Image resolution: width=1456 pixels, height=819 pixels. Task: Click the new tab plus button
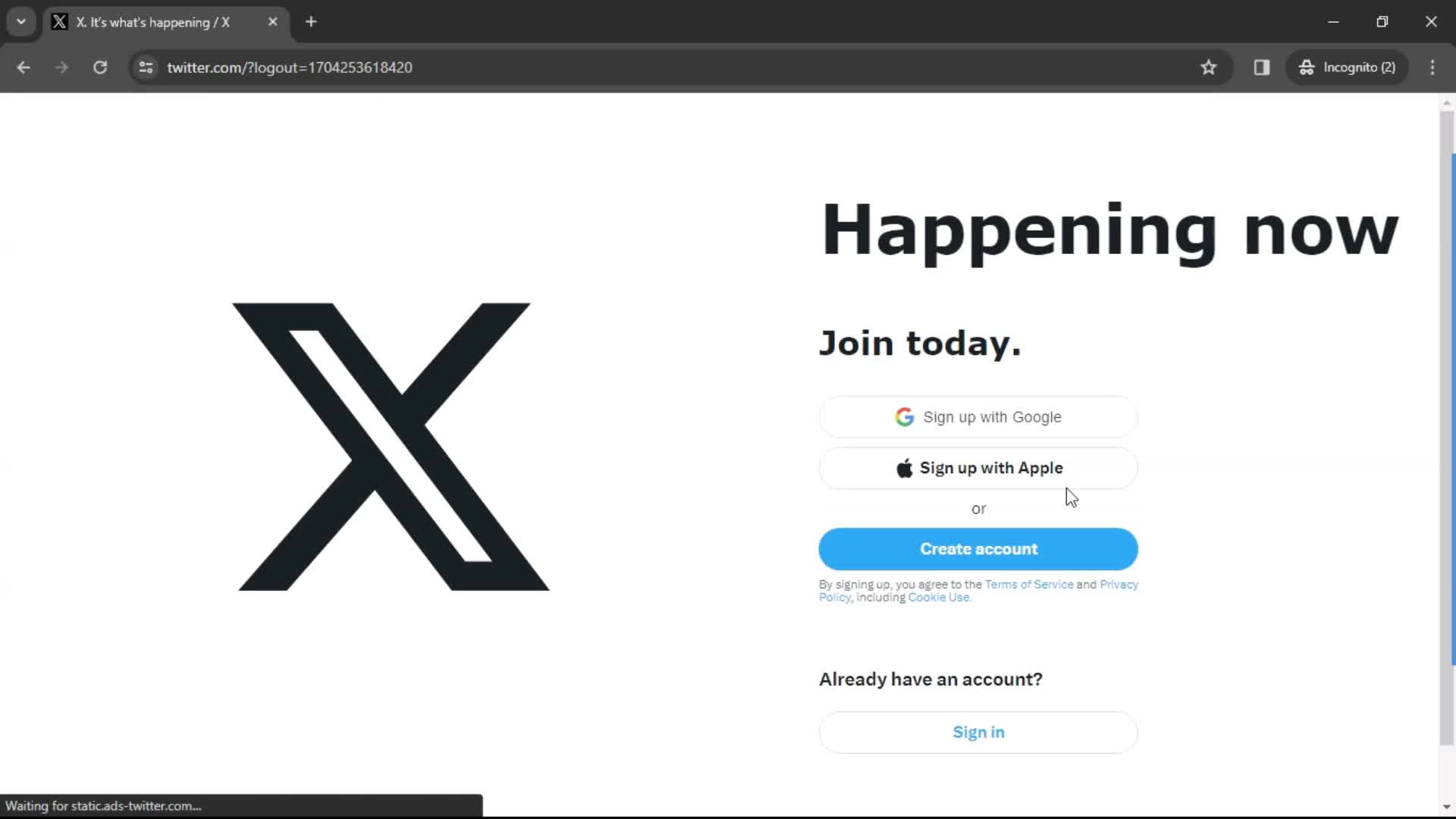(x=311, y=22)
